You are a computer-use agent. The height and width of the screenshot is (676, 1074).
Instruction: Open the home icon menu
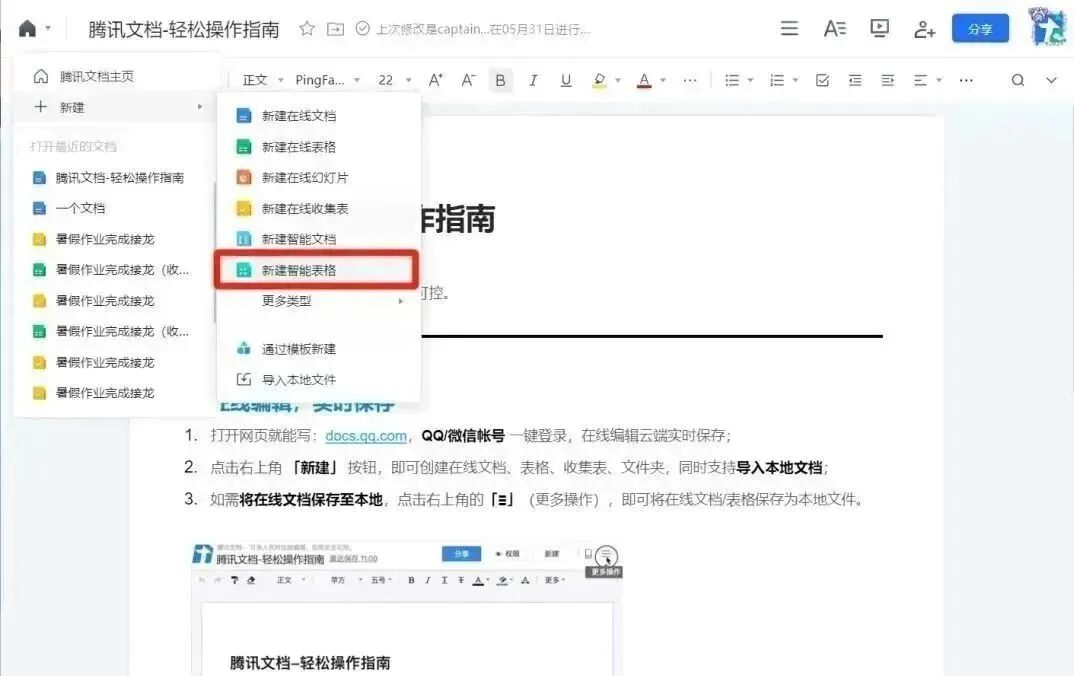click(x=27, y=29)
